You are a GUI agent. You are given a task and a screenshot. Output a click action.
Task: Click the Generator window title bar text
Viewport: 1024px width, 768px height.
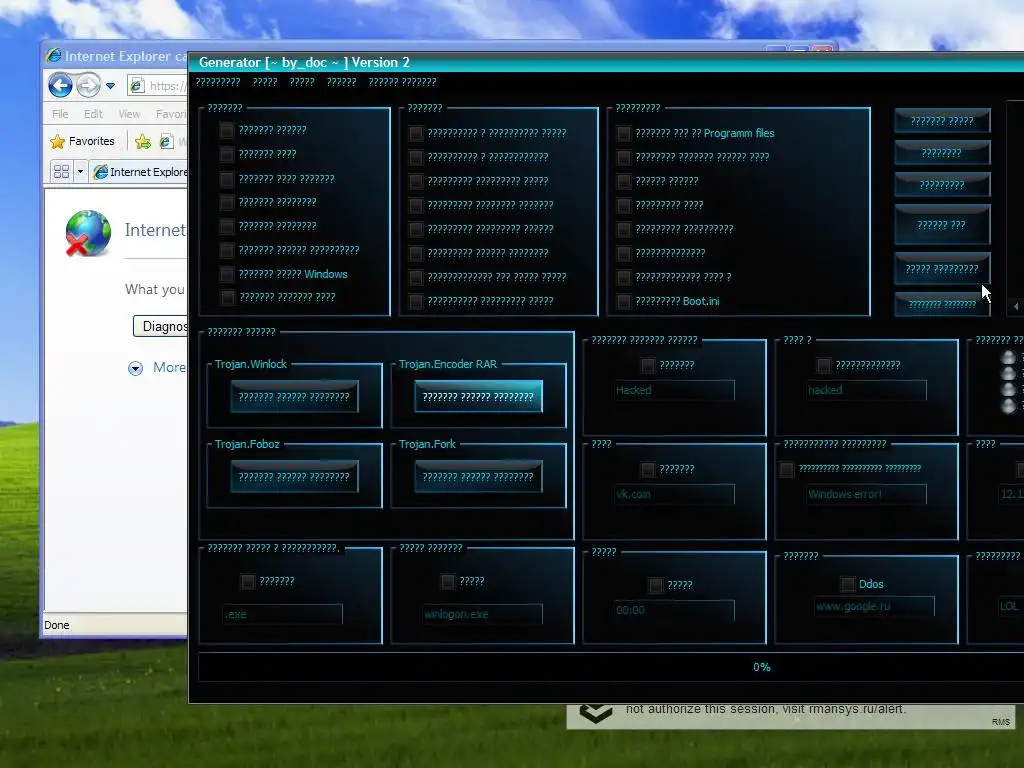click(304, 62)
